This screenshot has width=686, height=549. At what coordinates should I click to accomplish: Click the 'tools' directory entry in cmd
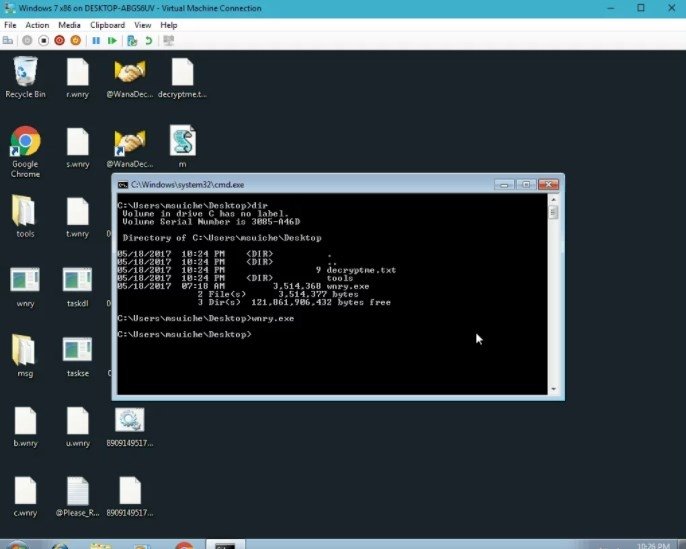pos(340,278)
